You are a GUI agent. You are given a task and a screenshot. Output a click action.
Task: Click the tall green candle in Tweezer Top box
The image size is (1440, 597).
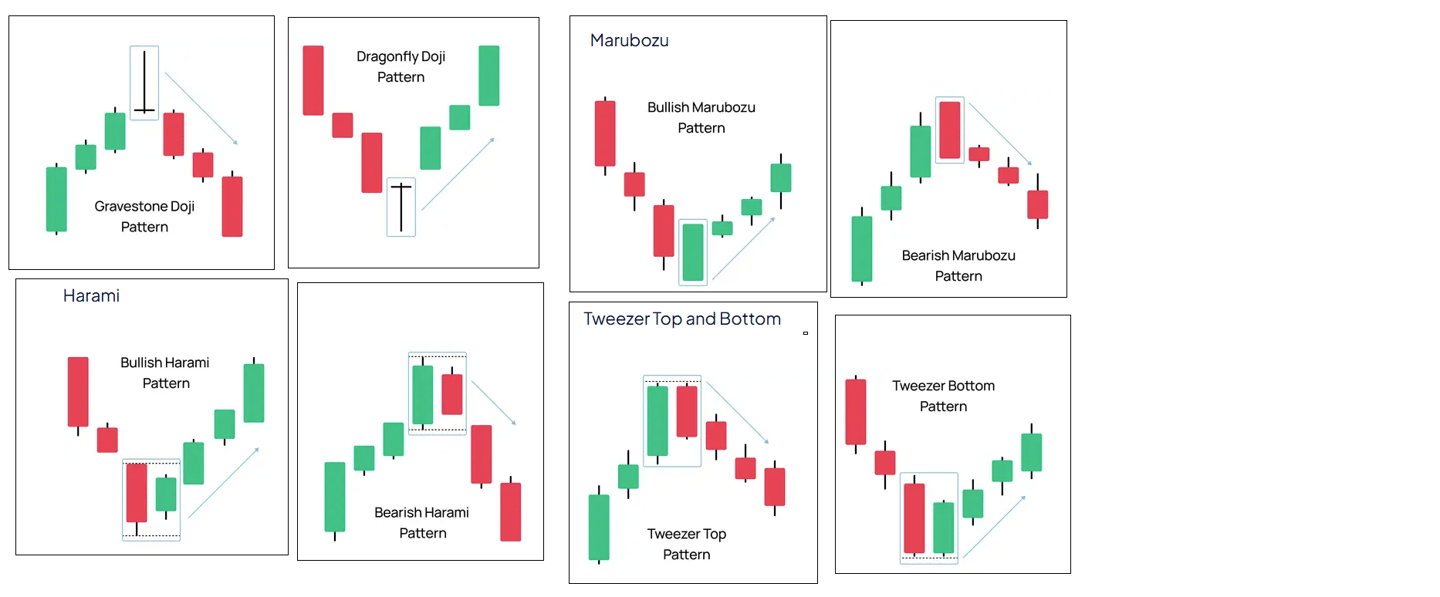pyautogui.click(x=657, y=421)
